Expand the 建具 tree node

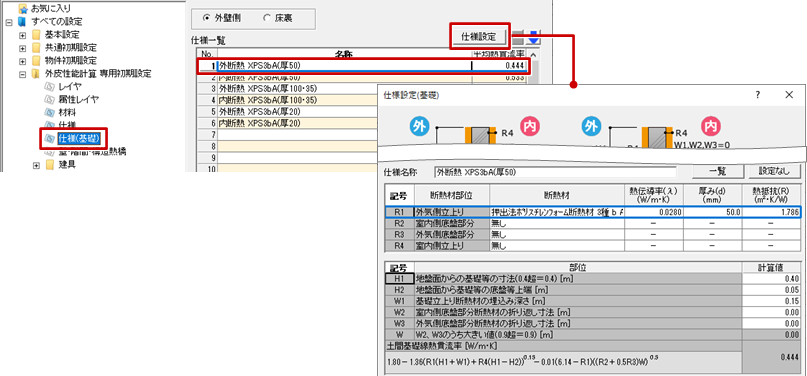pyautogui.click(x=36, y=165)
